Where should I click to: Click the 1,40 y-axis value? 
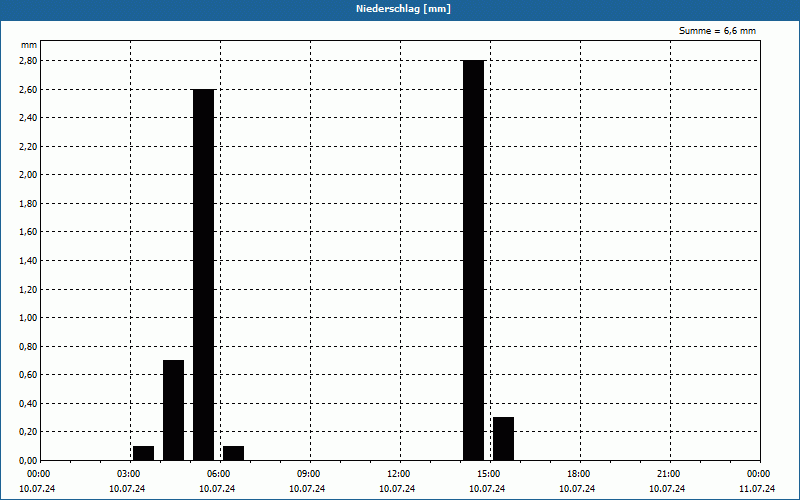click(x=29, y=261)
